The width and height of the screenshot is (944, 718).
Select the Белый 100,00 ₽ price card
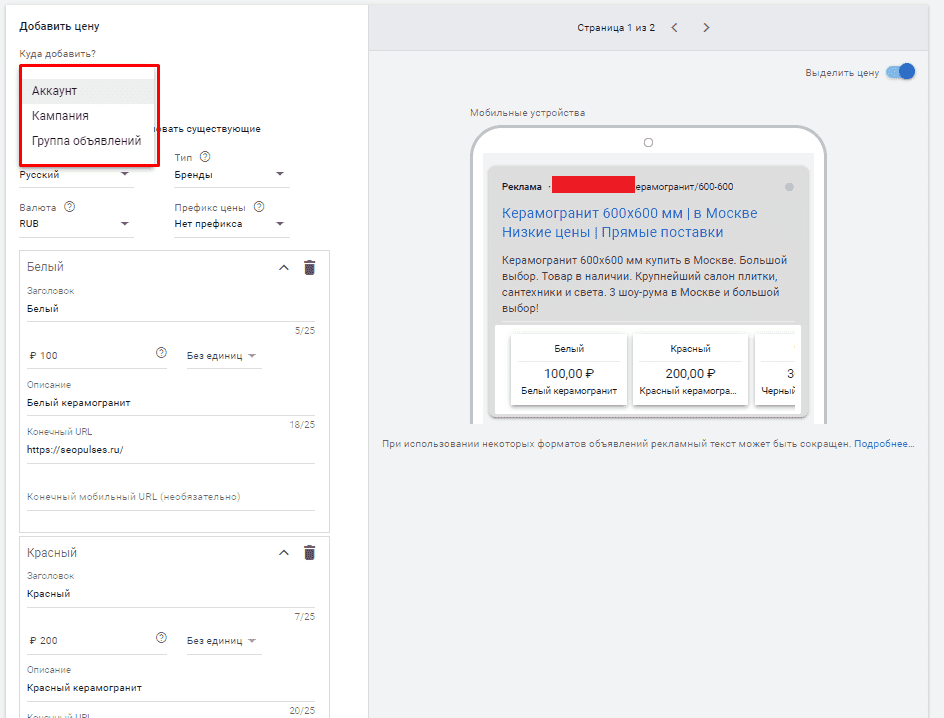569,370
